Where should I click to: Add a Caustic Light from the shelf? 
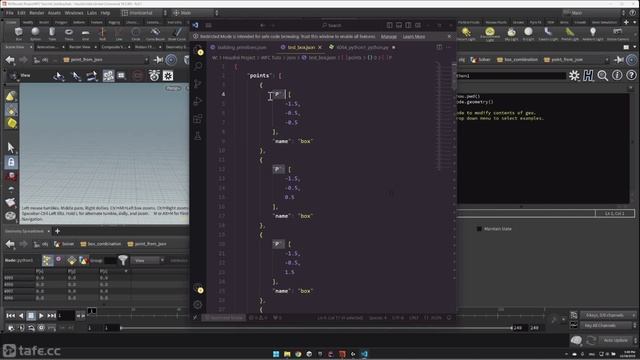(x=548, y=33)
